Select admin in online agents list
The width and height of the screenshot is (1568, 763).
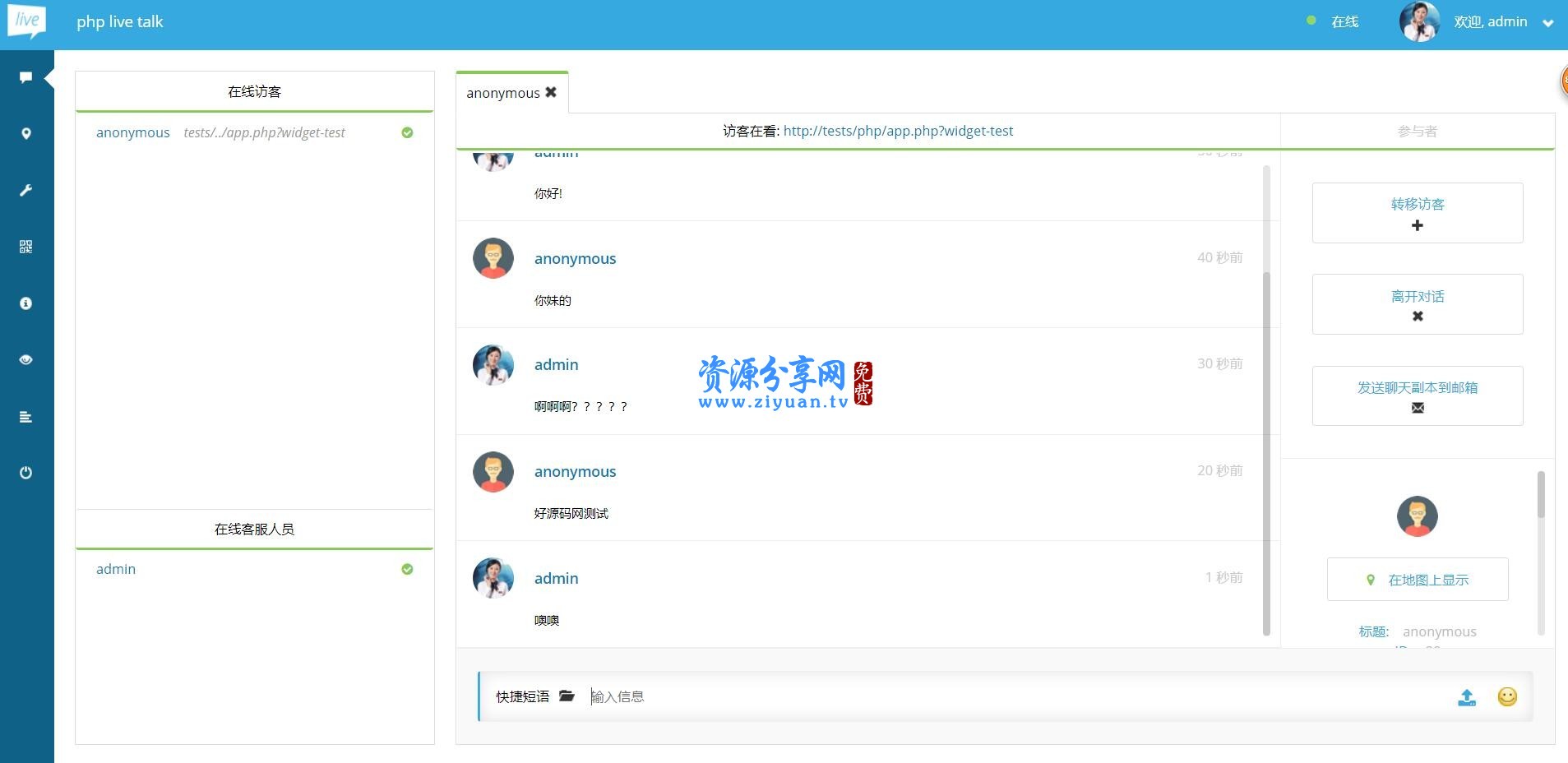[116, 569]
